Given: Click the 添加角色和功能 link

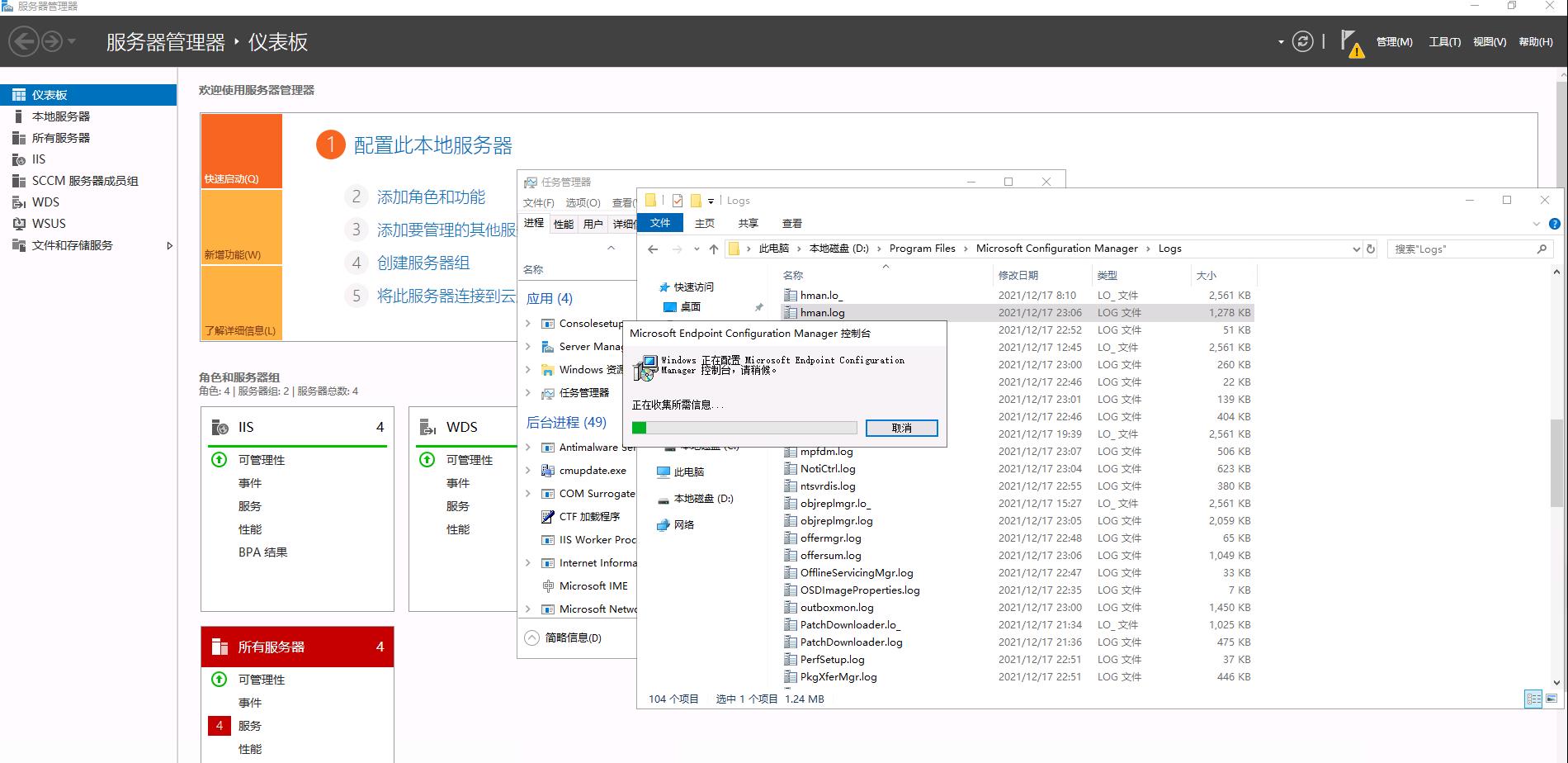Looking at the screenshot, I should [431, 197].
